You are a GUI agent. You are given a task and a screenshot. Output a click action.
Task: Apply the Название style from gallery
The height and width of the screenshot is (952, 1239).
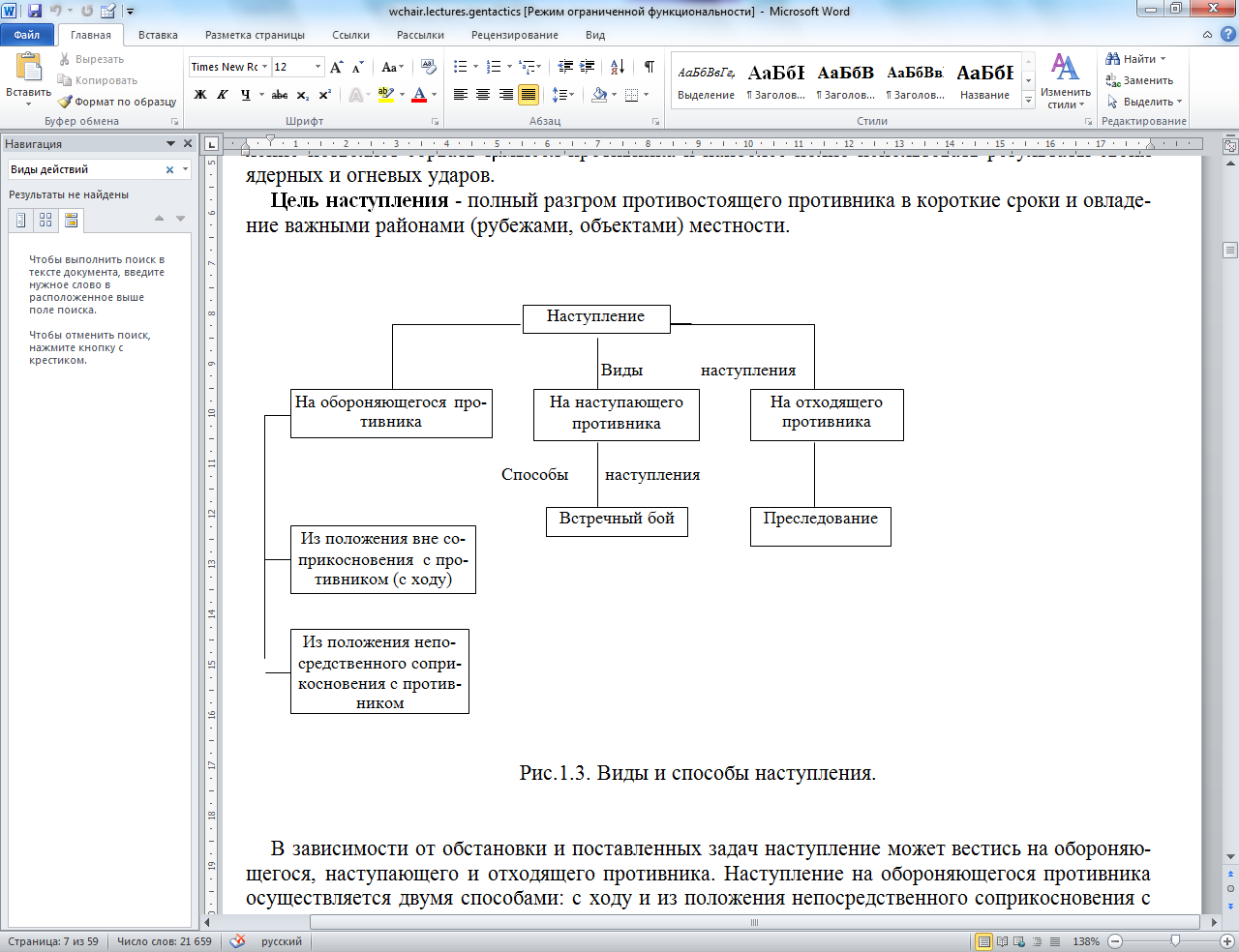985,81
